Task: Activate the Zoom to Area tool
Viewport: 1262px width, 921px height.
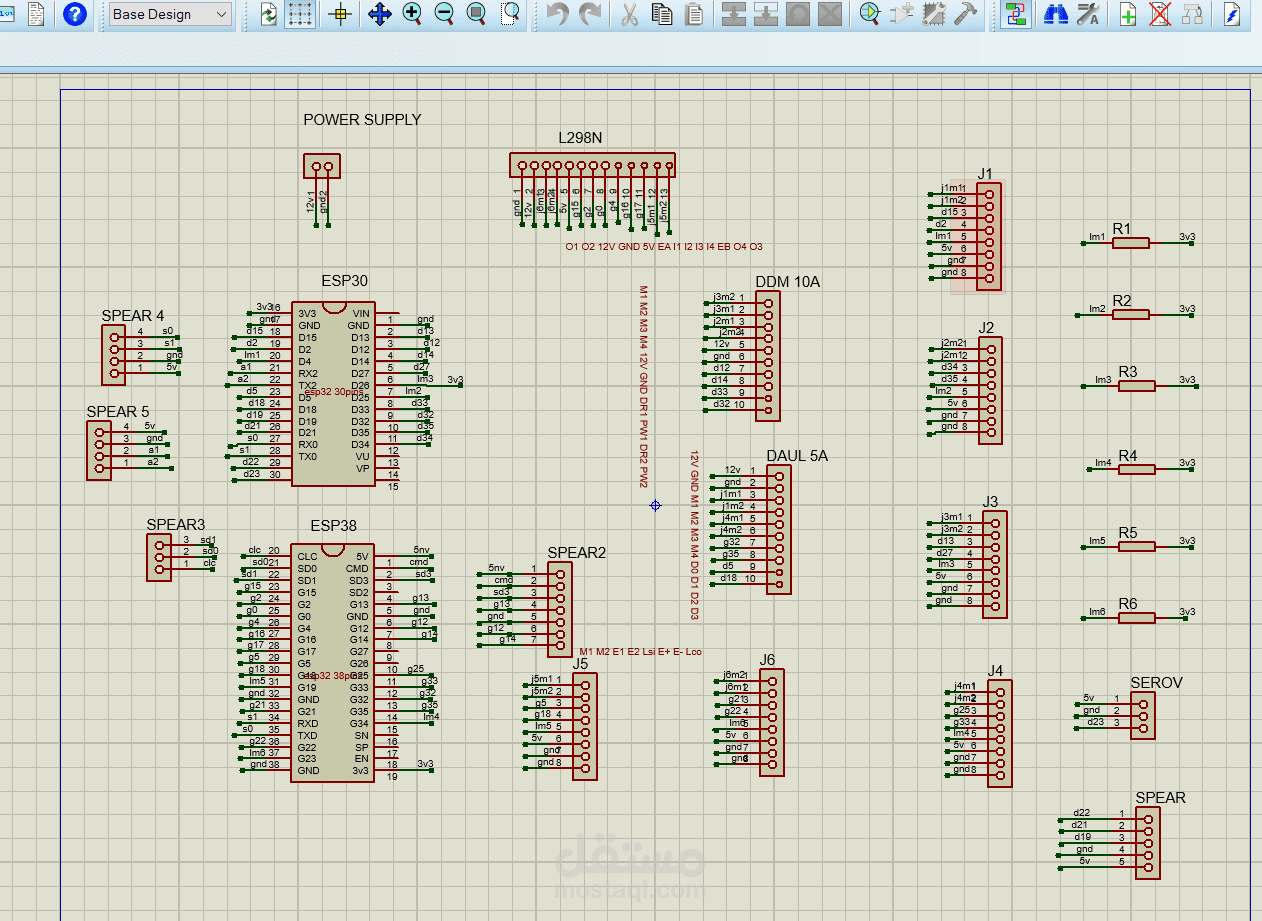Action: pyautogui.click(x=508, y=14)
